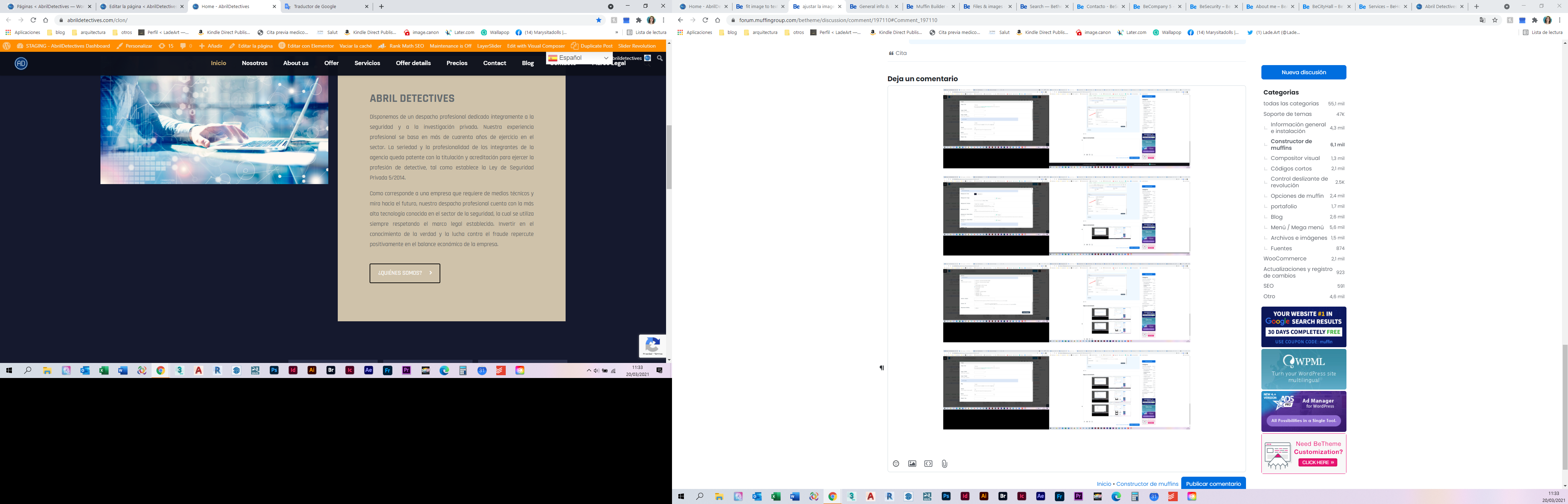Image resolution: width=1568 pixels, height=504 pixels.
Task: Open Lista de lectura in forum window
Action: point(1542,32)
